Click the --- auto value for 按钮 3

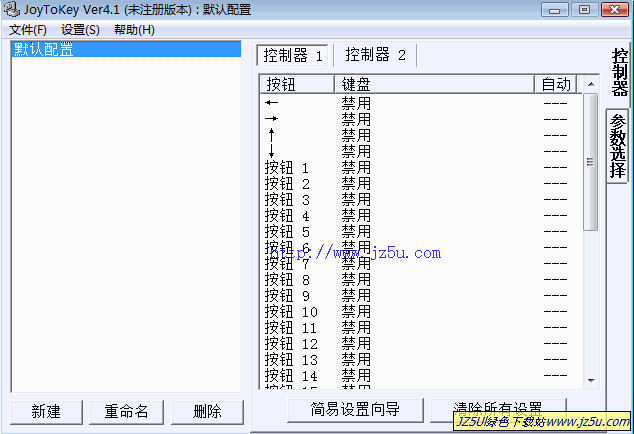tap(555, 199)
